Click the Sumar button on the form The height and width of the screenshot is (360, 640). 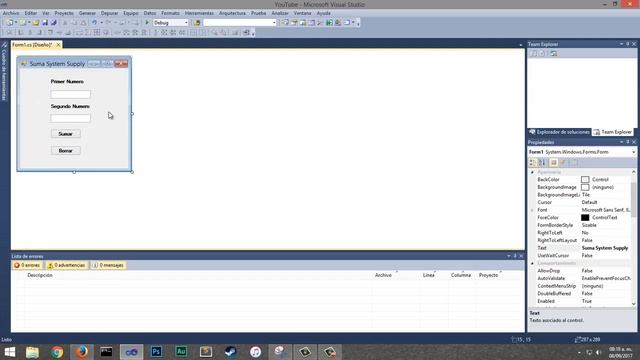pos(66,134)
